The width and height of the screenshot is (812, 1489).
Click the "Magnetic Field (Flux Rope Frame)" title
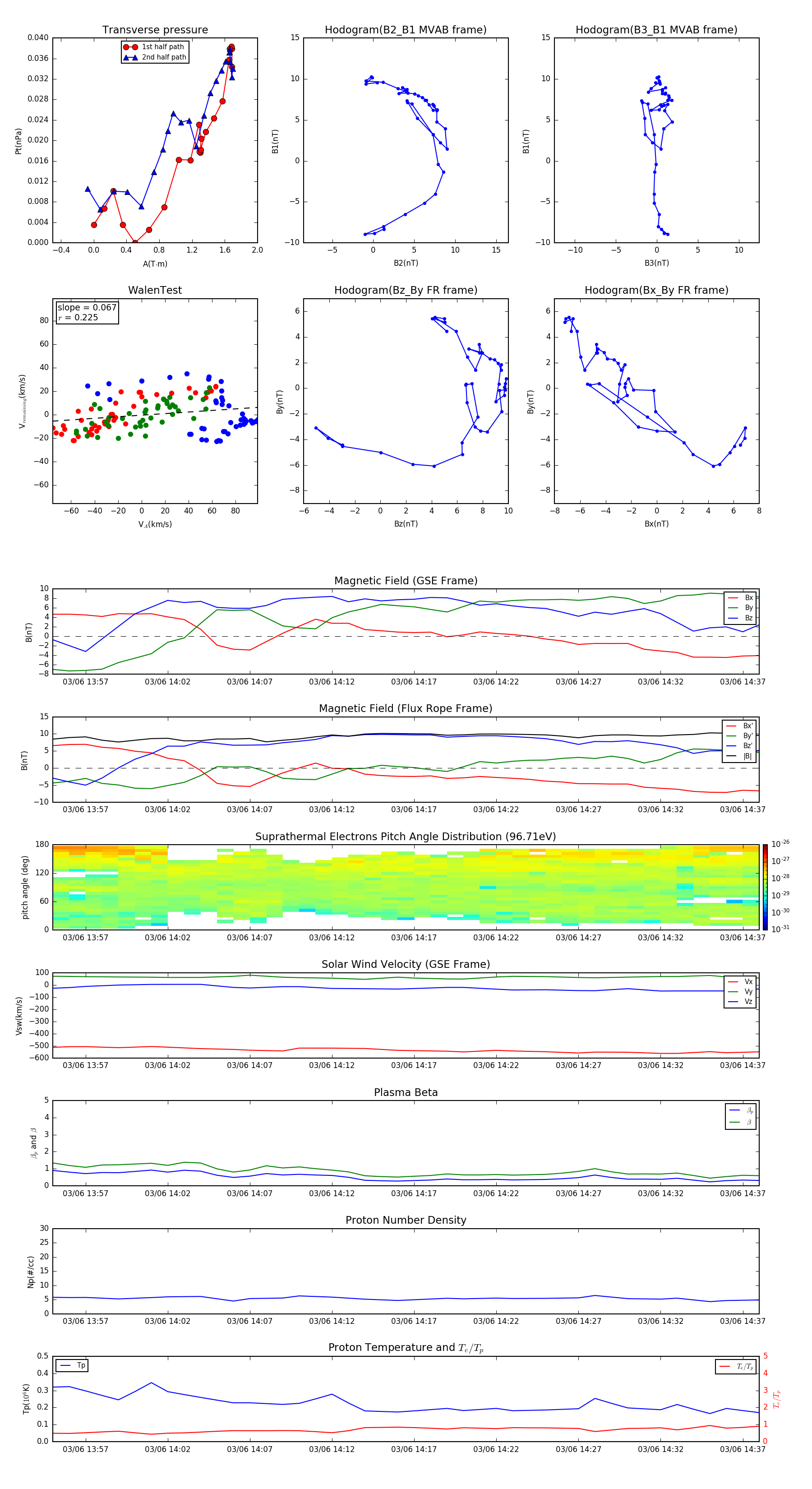coord(406,709)
